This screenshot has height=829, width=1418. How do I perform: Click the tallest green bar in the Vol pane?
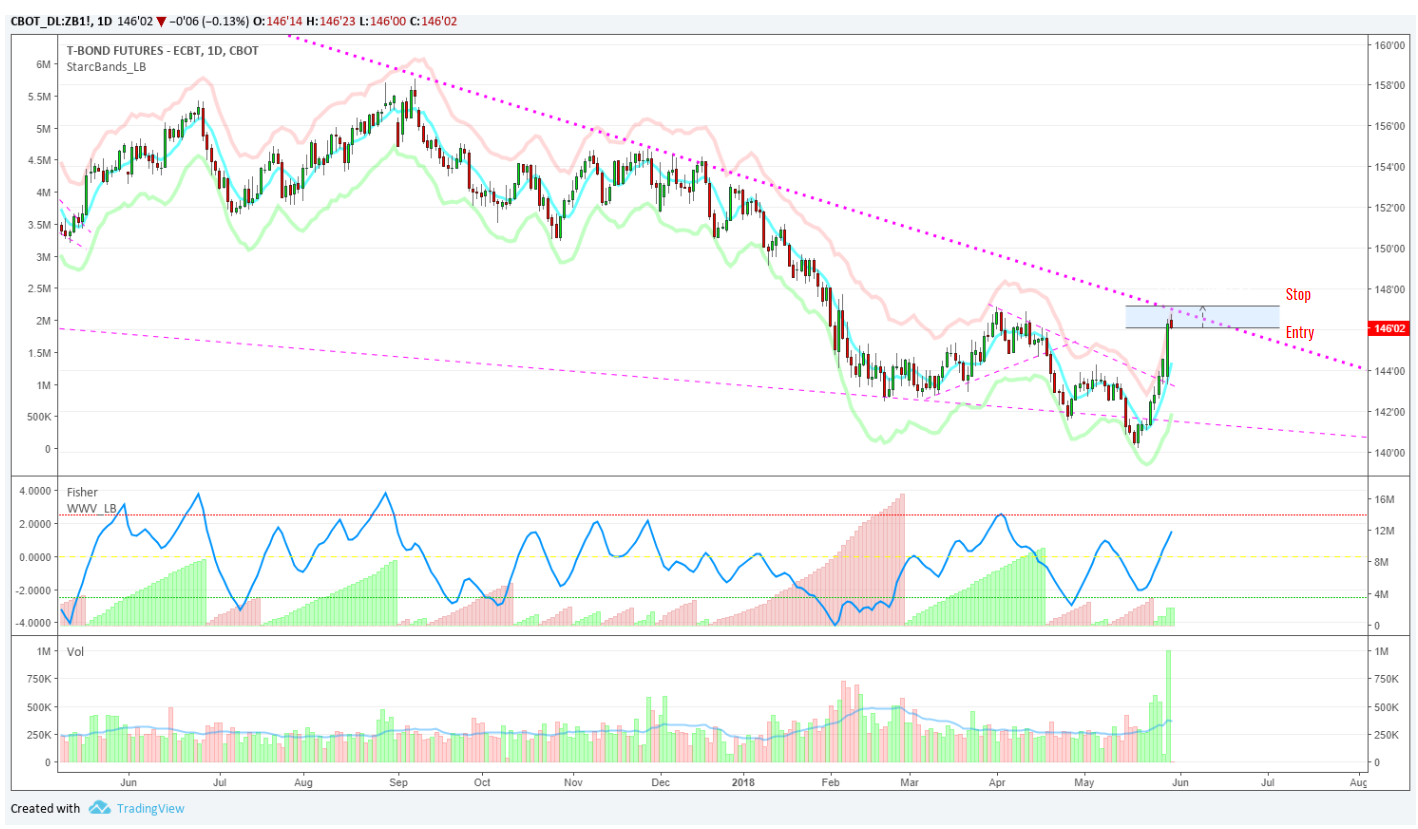tap(1167, 706)
